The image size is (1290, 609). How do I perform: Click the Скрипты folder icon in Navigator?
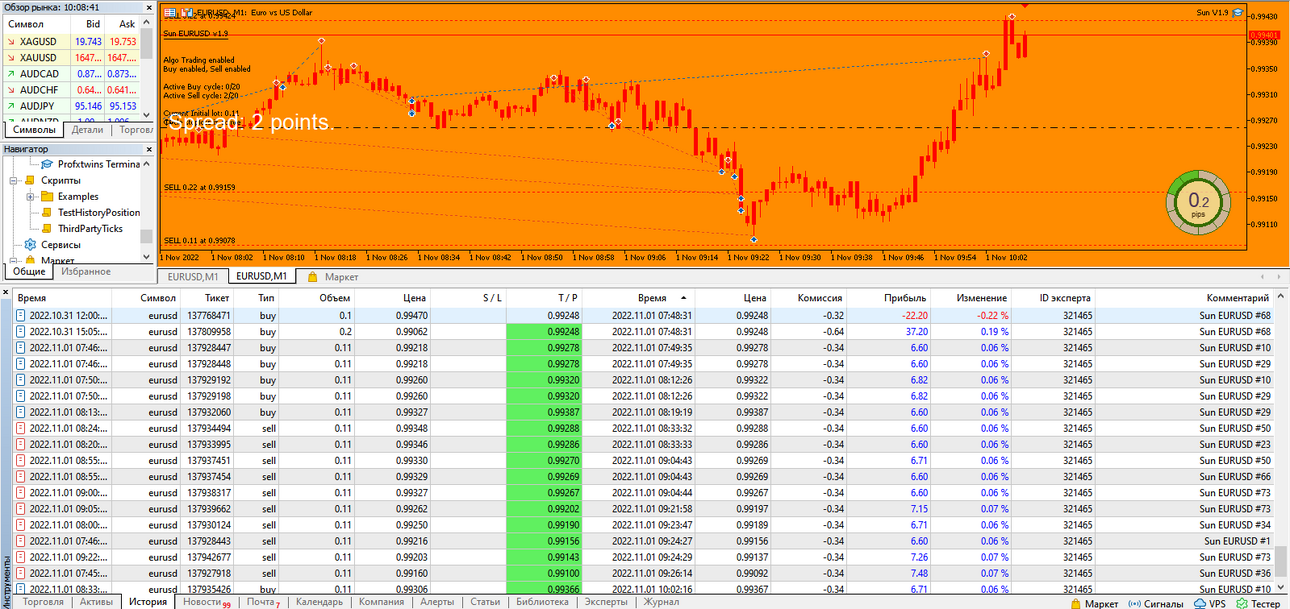tap(30, 180)
